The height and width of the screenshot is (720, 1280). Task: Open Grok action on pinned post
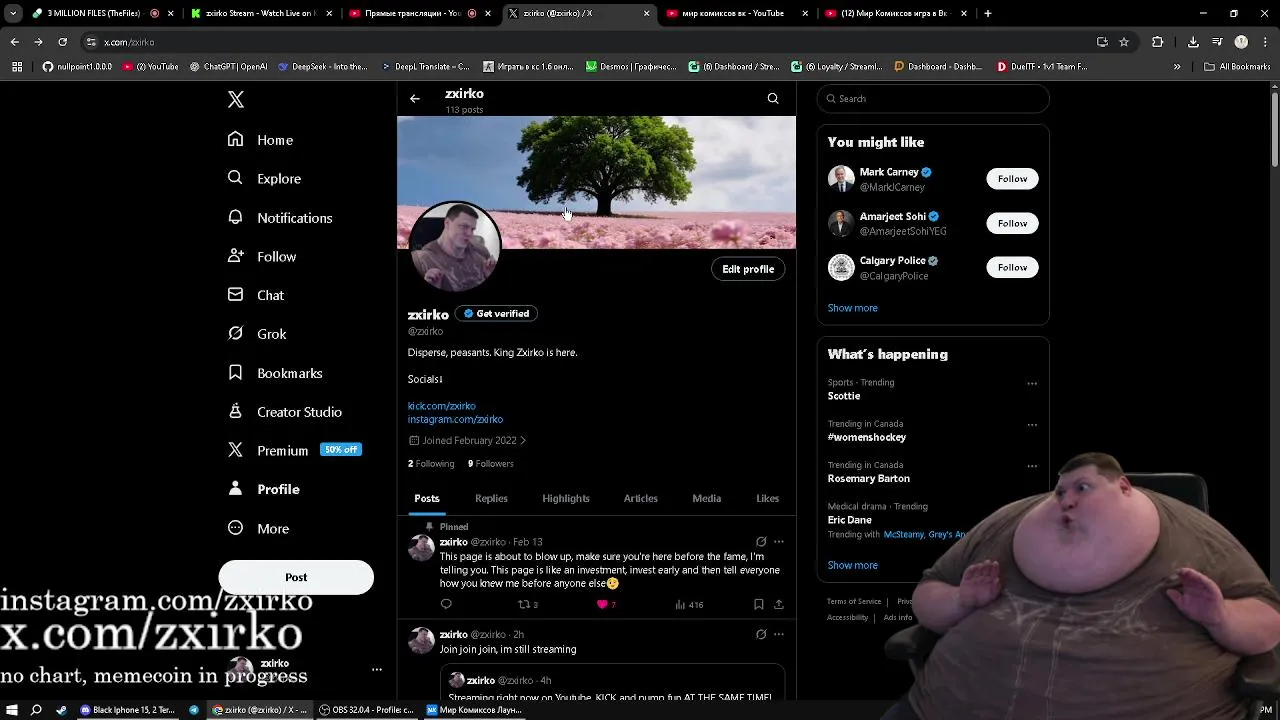click(761, 542)
